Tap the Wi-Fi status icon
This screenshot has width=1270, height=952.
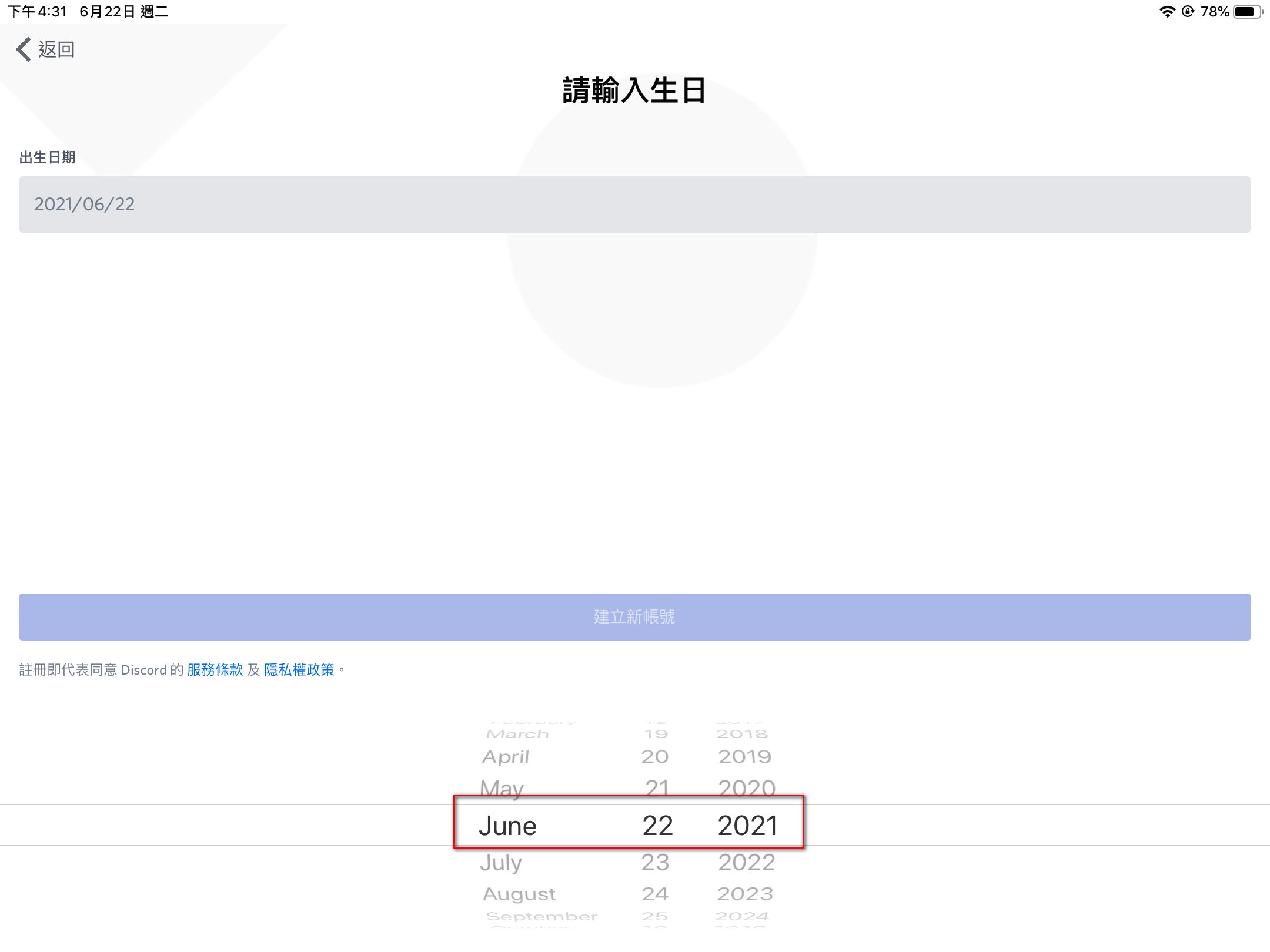pos(1167,12)
